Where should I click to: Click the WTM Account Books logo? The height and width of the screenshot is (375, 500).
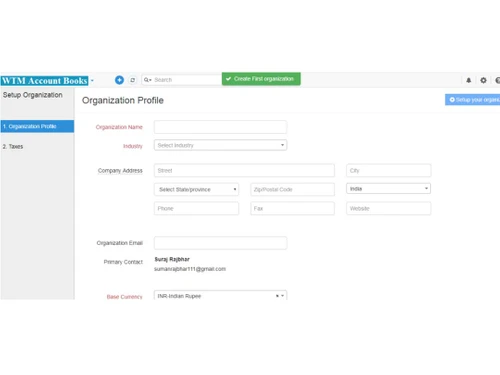45,81
